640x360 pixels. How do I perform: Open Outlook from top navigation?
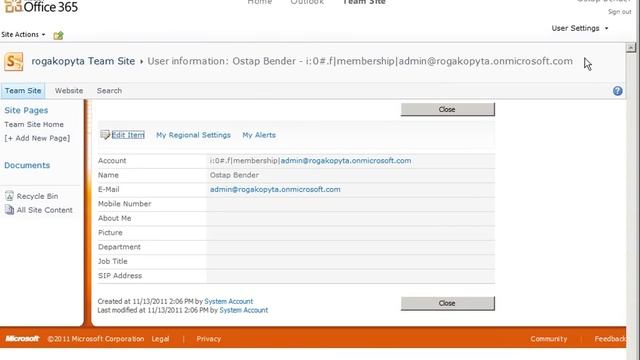(x=307, y=2)
